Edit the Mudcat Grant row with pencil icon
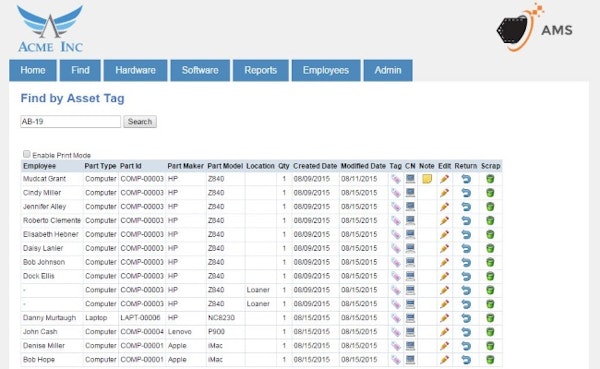This screenshot has width=600, height=369. point(444,179)
